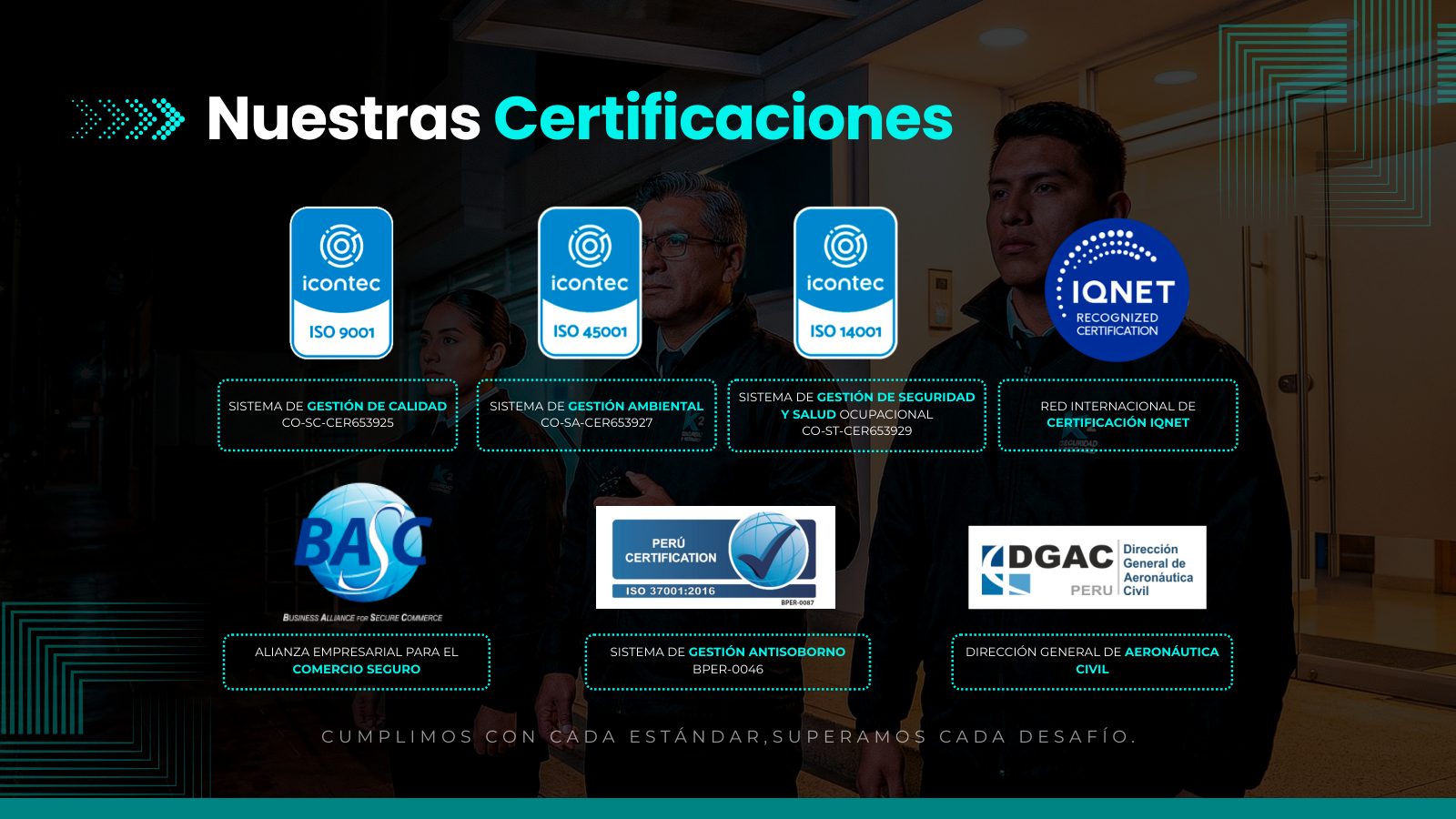Click the Perú Certification ISO 37001:2016 logo
The width and height of the screenshot is (1456, 819).
point(715,557)
